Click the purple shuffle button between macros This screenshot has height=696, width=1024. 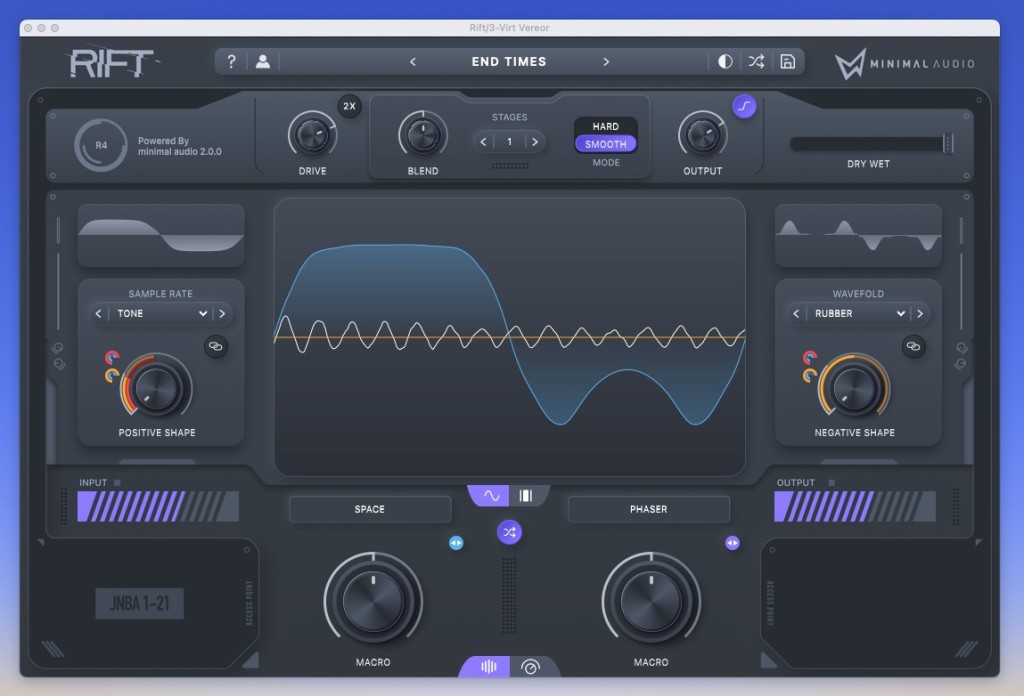[x=510, y=532]
